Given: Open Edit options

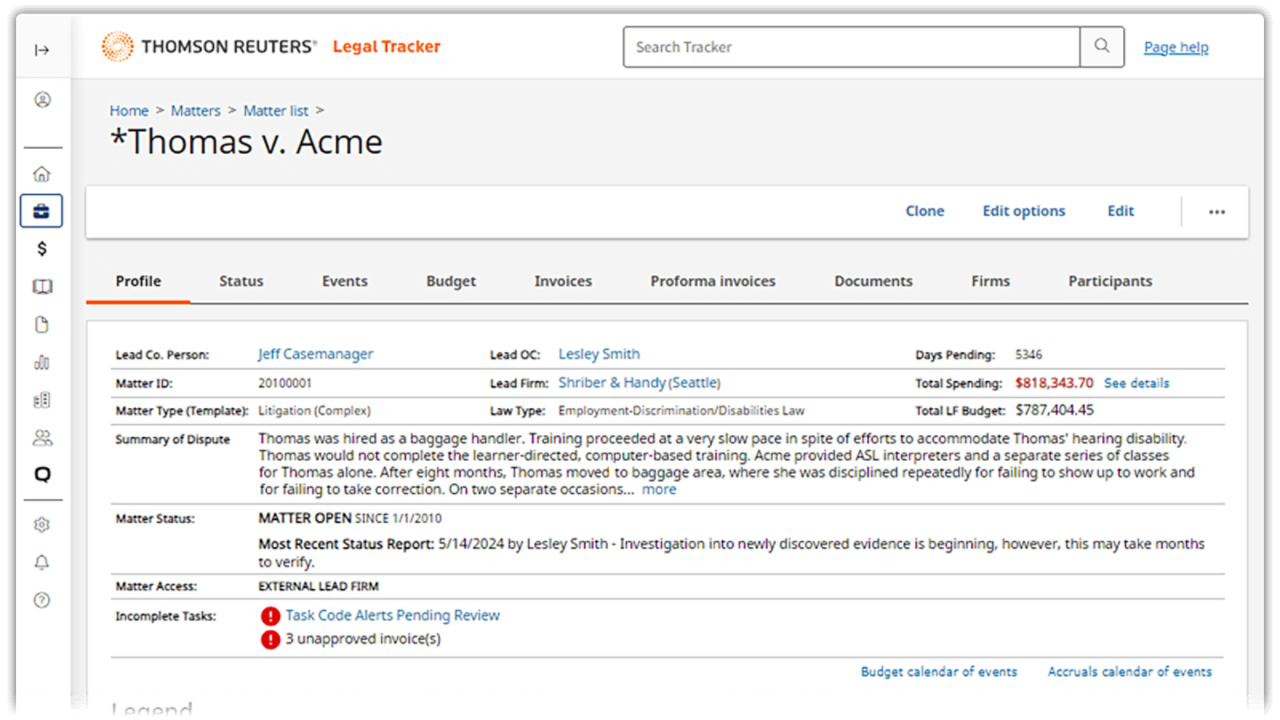Looking at the screenshot, I should pos(1023,211).
